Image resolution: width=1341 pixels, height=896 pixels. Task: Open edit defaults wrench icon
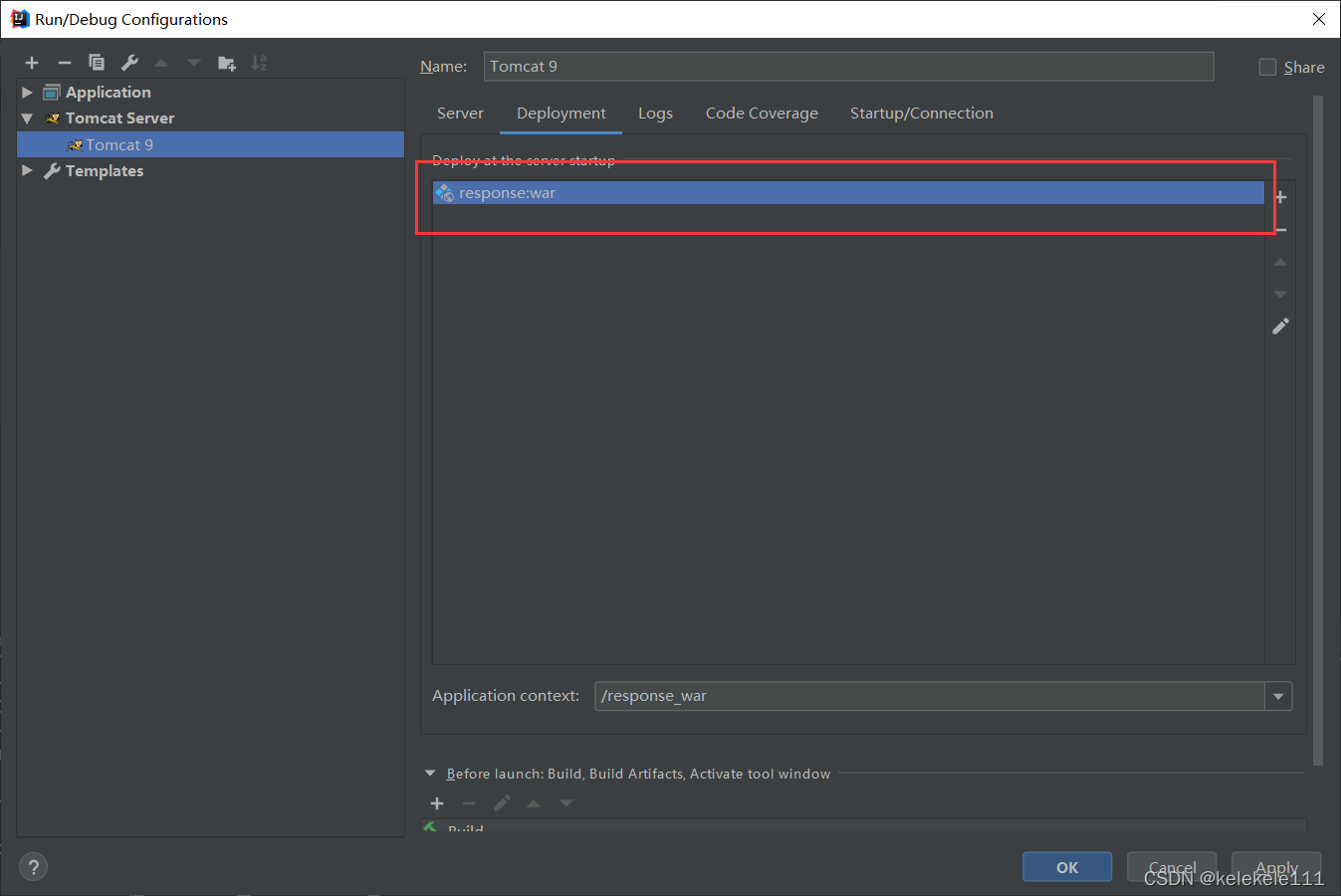[x=129, y=63]
